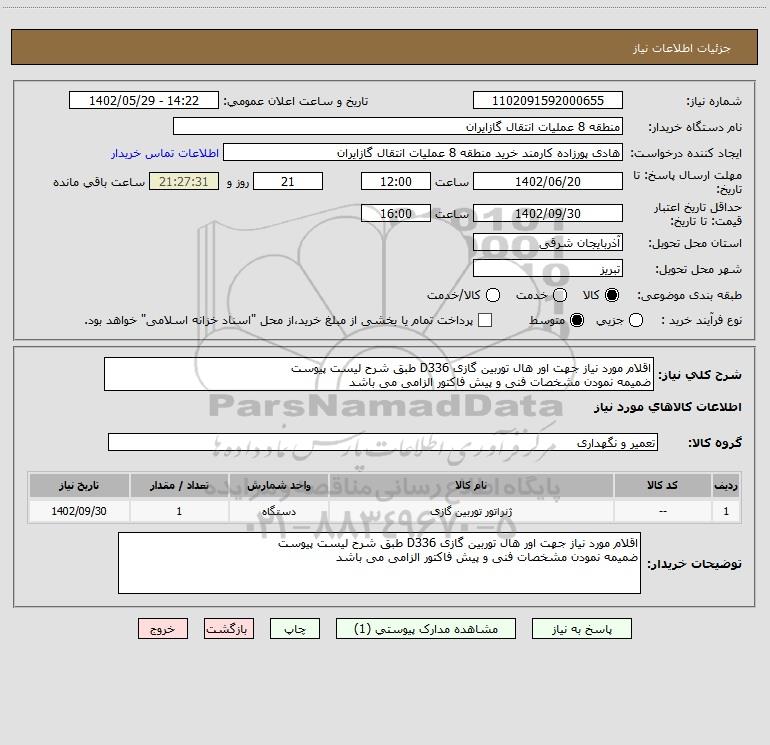
Task: Click the شماره نیاز label
Action: (714, 101)
